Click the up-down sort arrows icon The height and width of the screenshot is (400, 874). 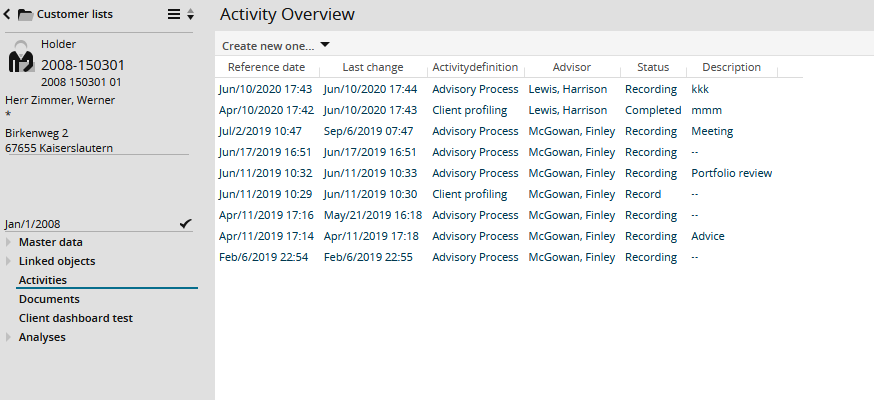(190, 14)
